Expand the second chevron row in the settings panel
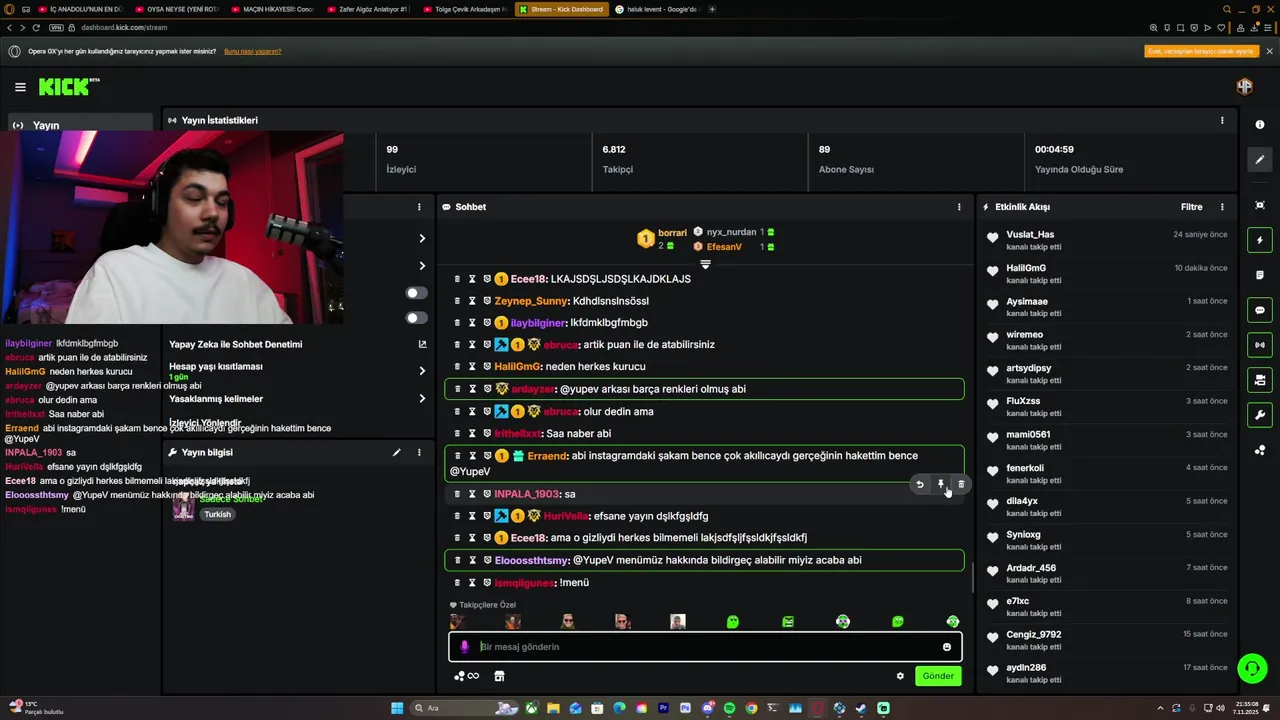The image size is (1280, 720). 422,266
